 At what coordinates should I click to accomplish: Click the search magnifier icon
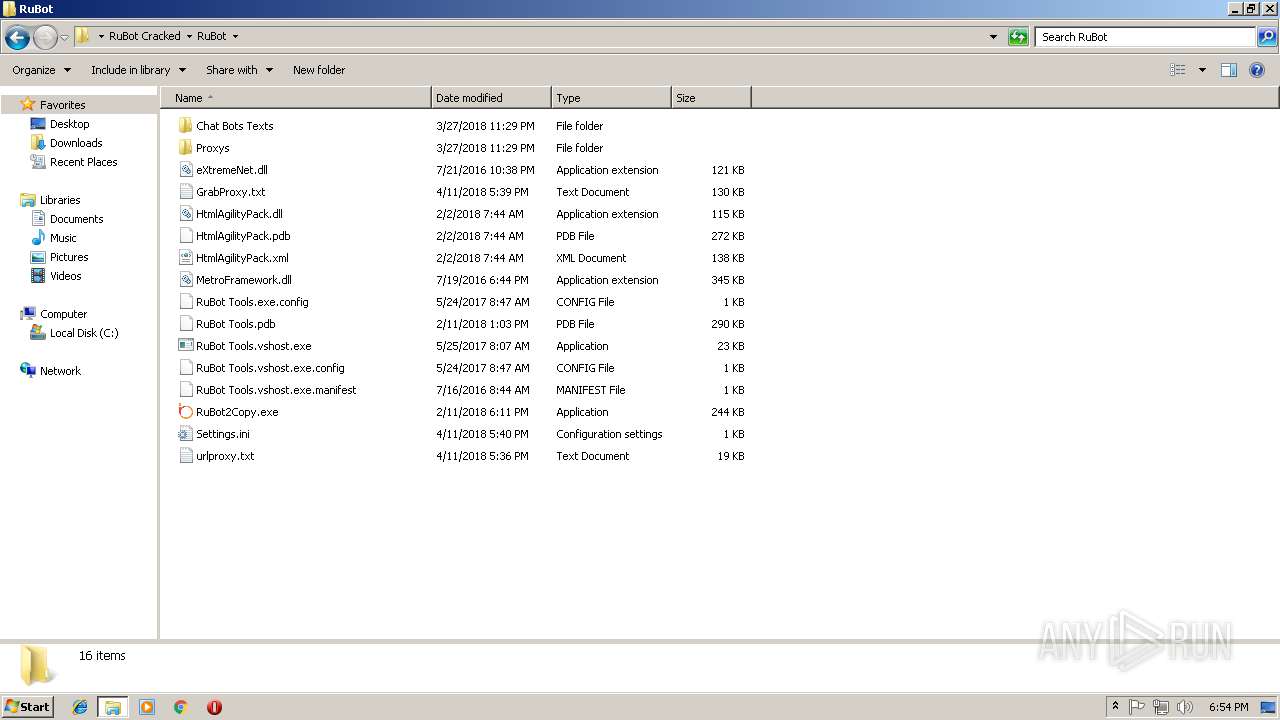point(1267,37)
